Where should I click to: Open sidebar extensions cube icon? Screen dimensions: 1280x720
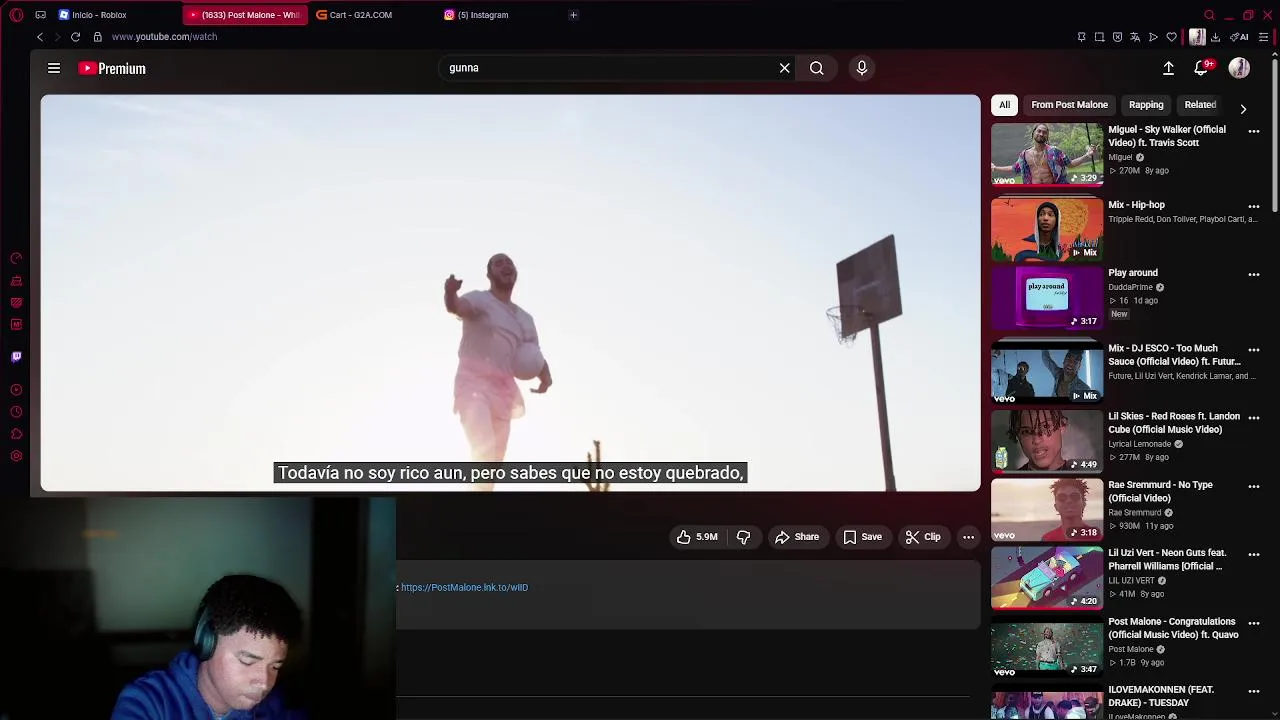16,434
